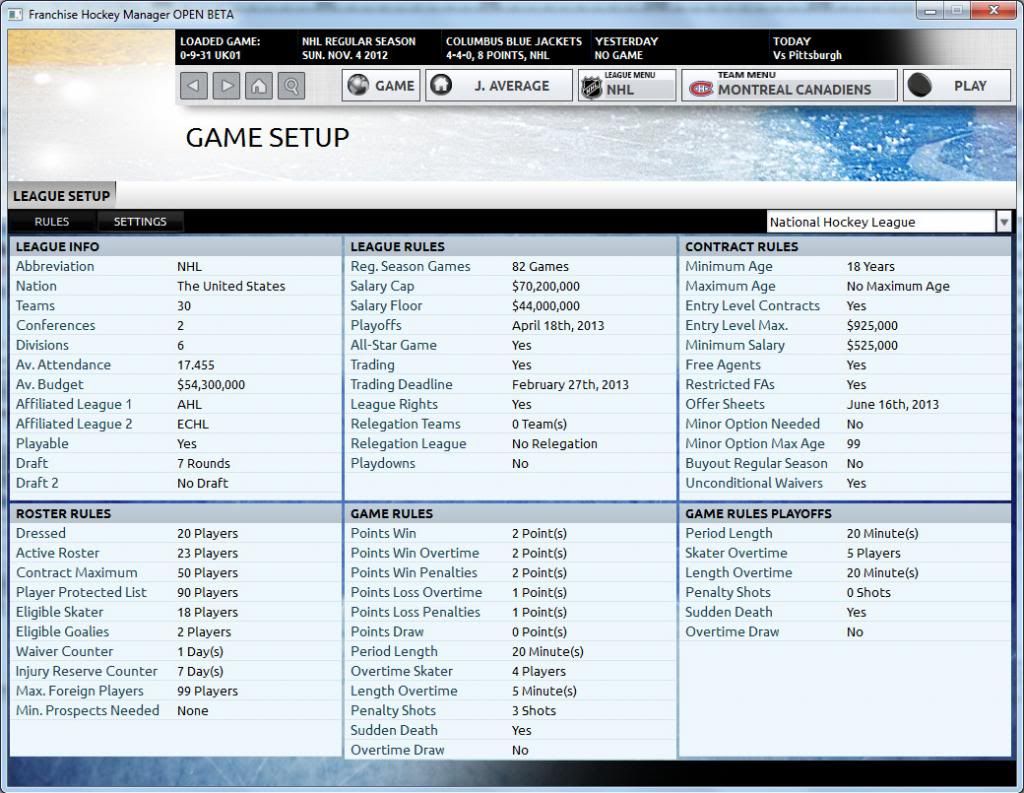Click the GAME SETUP page heading
Image resolution: width=1024 pixels, height=793 pixels.
[x=267, y=138]
